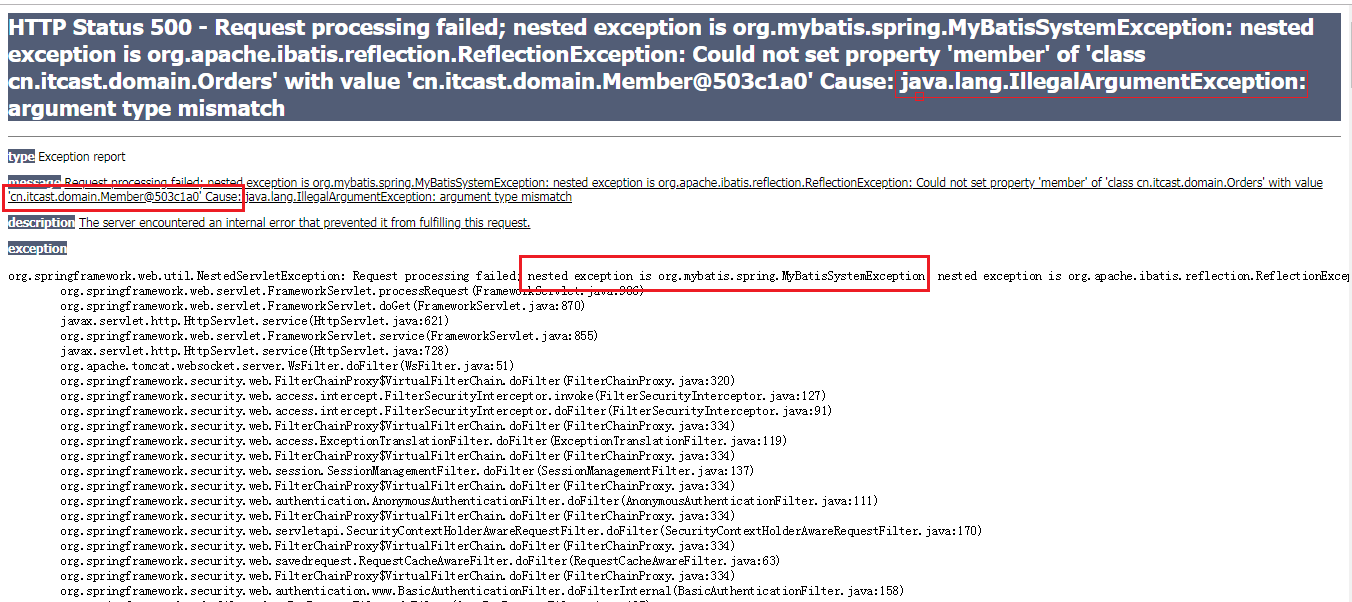Click the HttpServlet.service(HttpServlet.java:621) line
The width and height of the screenshot is (1352, 602).
[250, 320]
